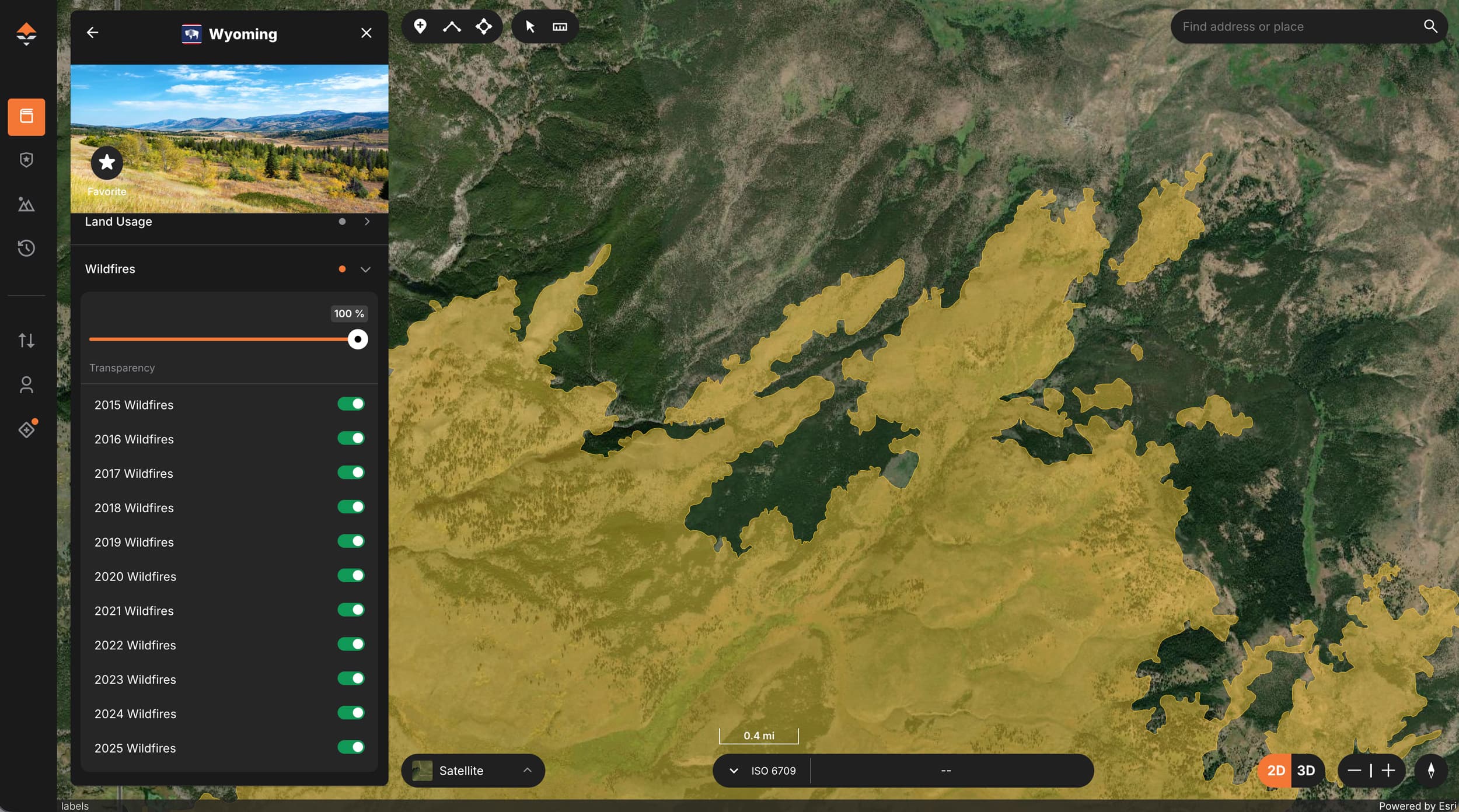The image size is (1459, 812).
Task: Toggle 2017 Wildfires layer off
Action: 351,473
